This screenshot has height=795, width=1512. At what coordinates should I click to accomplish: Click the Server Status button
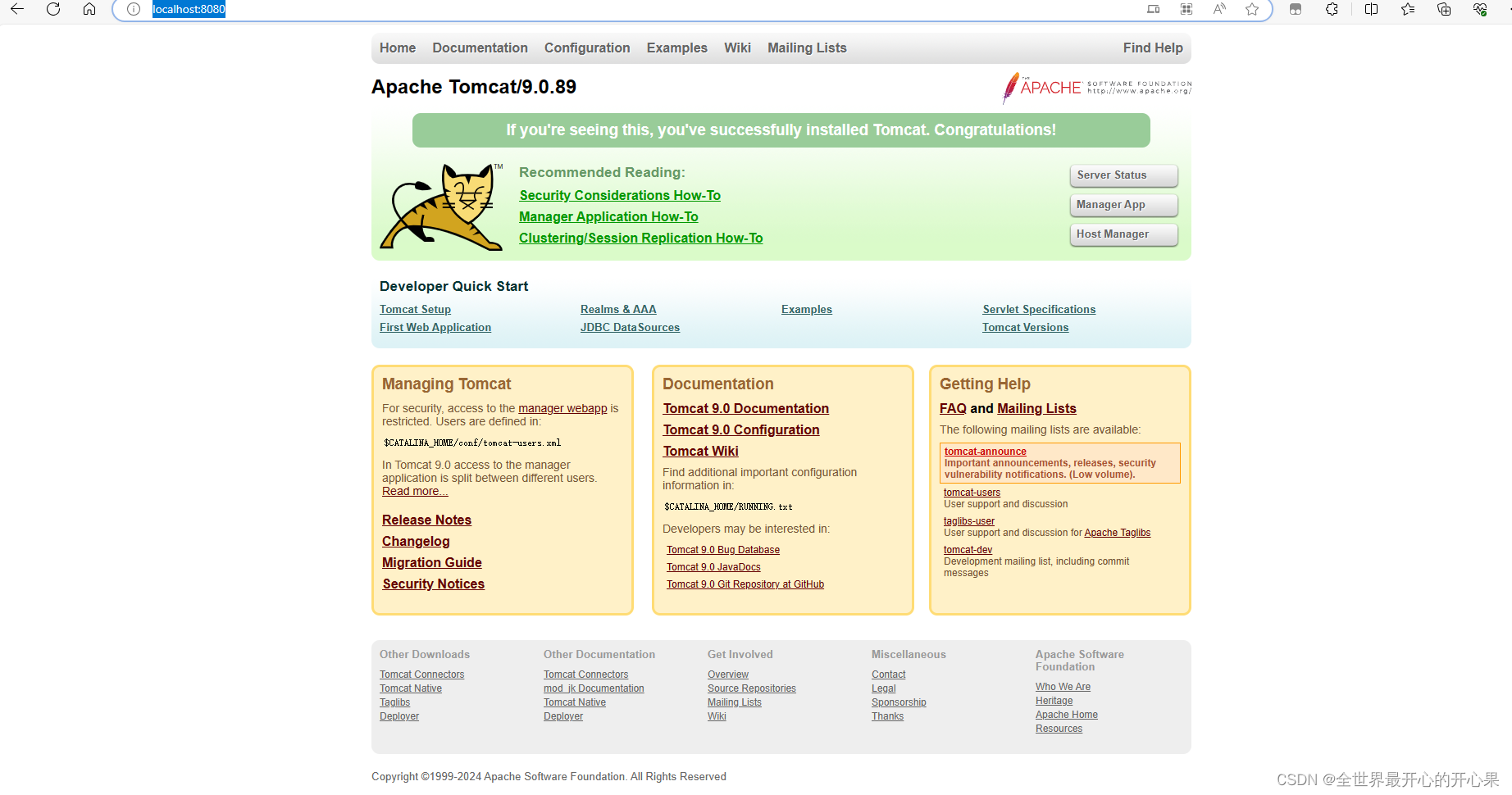(1123, 175)
